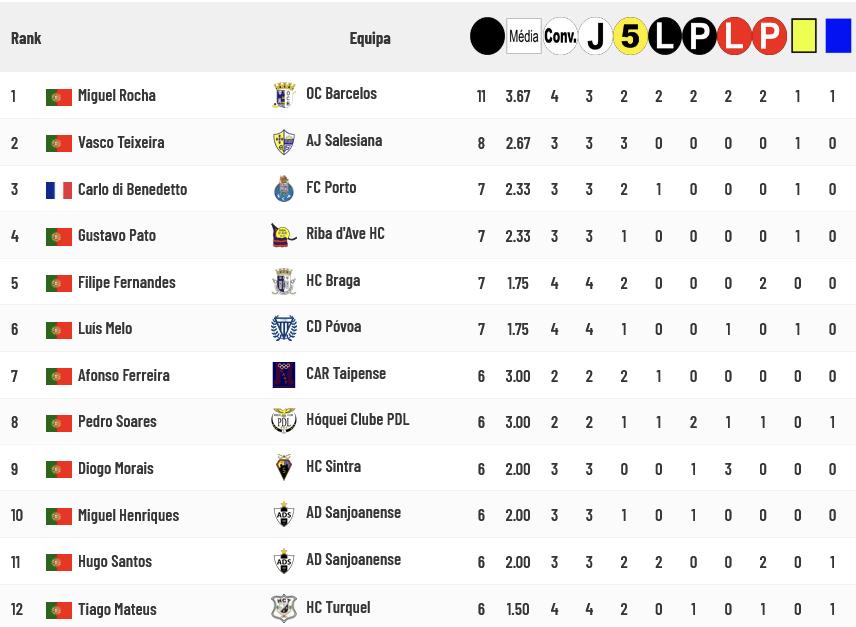Screen dimensions: 856x627
Task: Click the yellow 5 circle icon
Action: (630, 37)
